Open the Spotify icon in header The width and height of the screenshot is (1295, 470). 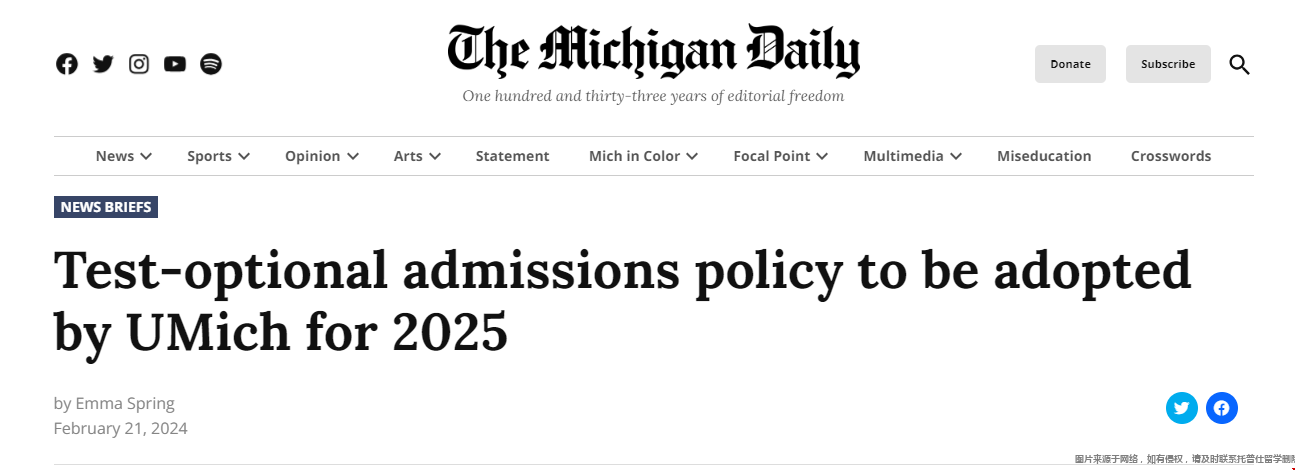tap(211, 64)
